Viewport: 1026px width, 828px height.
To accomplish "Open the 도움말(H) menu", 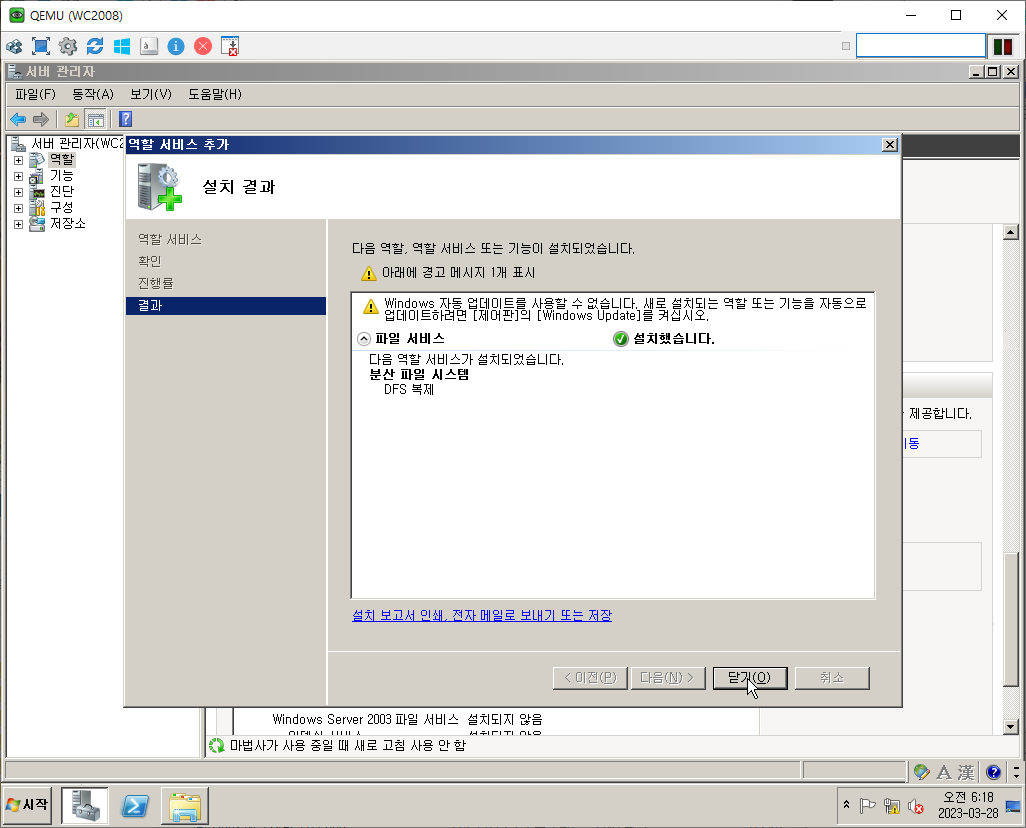I will coord(215,94).
